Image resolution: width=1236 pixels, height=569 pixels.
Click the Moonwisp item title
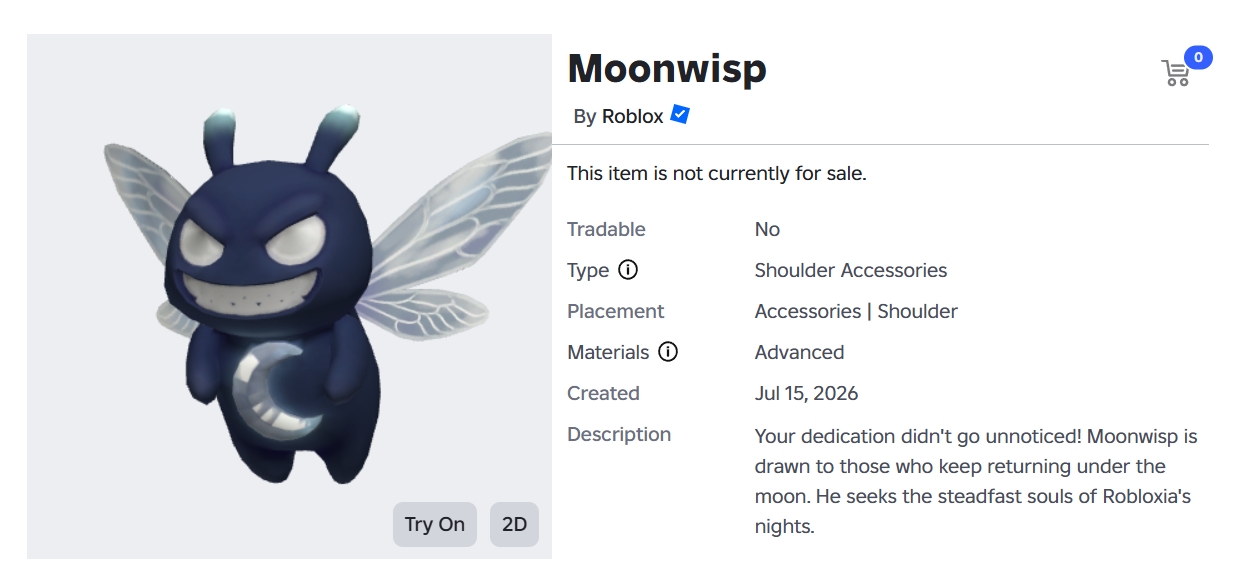point(667,68)
